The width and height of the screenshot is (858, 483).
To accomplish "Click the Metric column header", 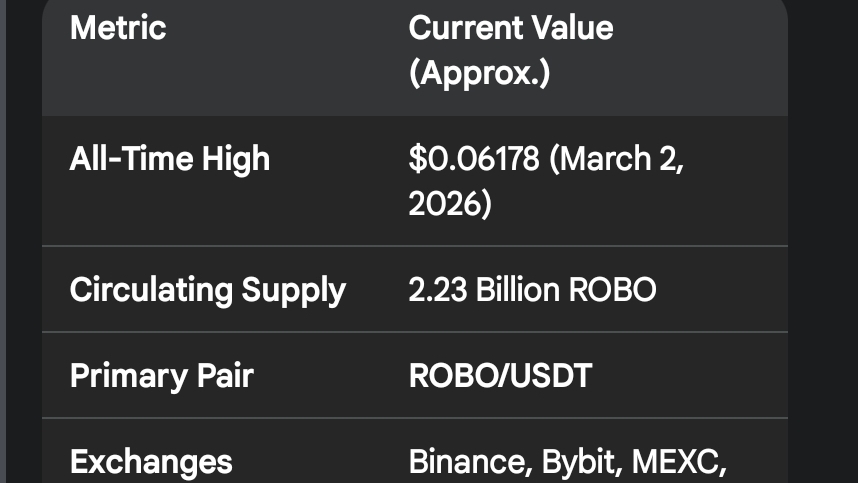I will [117, 27].
